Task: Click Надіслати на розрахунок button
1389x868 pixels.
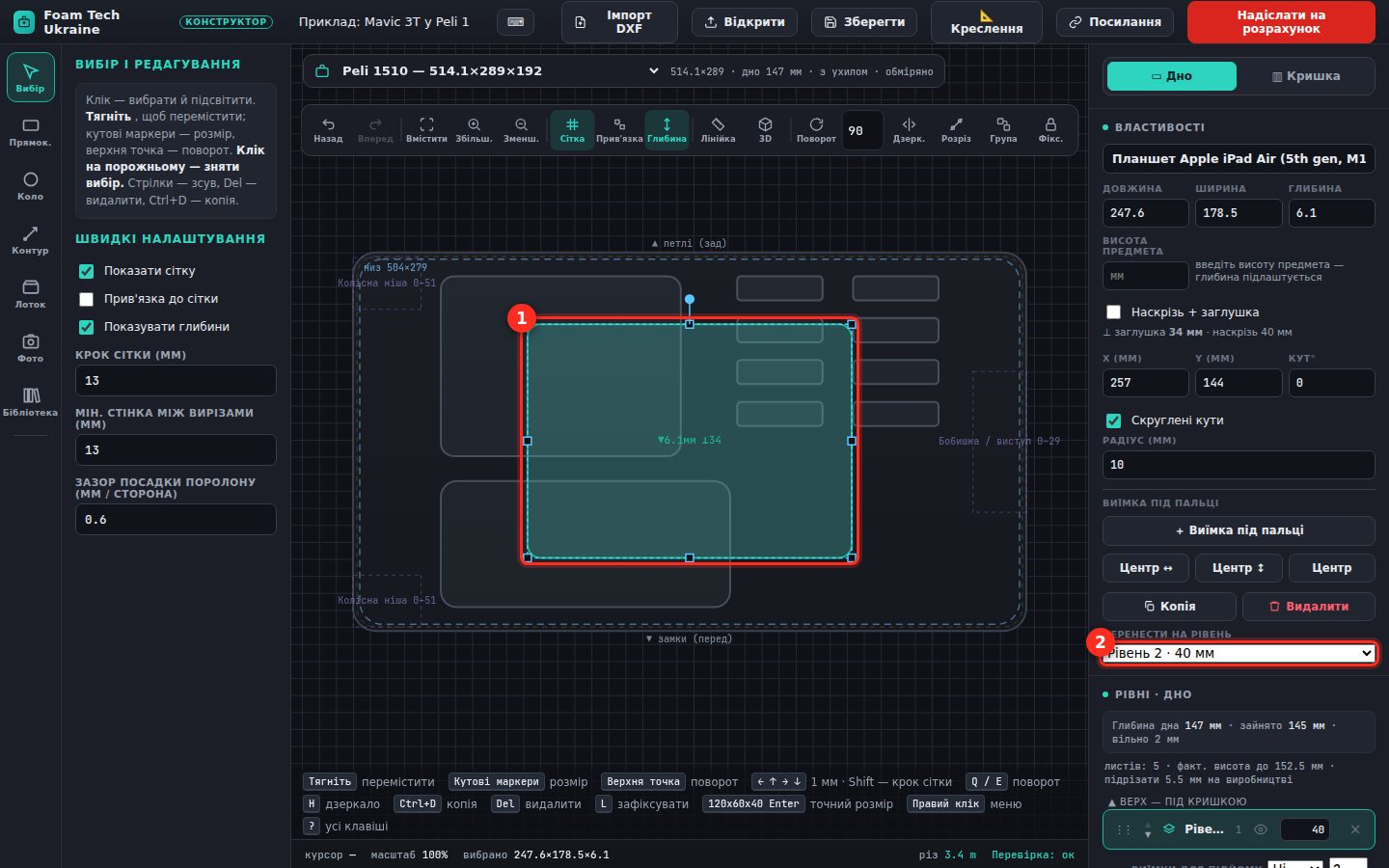Action: point(1281,22)
